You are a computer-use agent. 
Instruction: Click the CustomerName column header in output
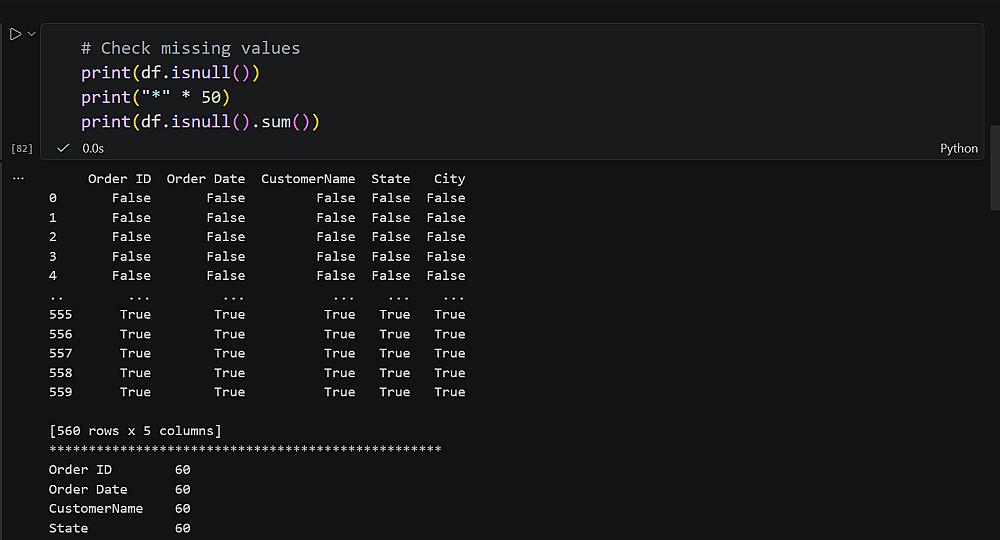[308, 179]
